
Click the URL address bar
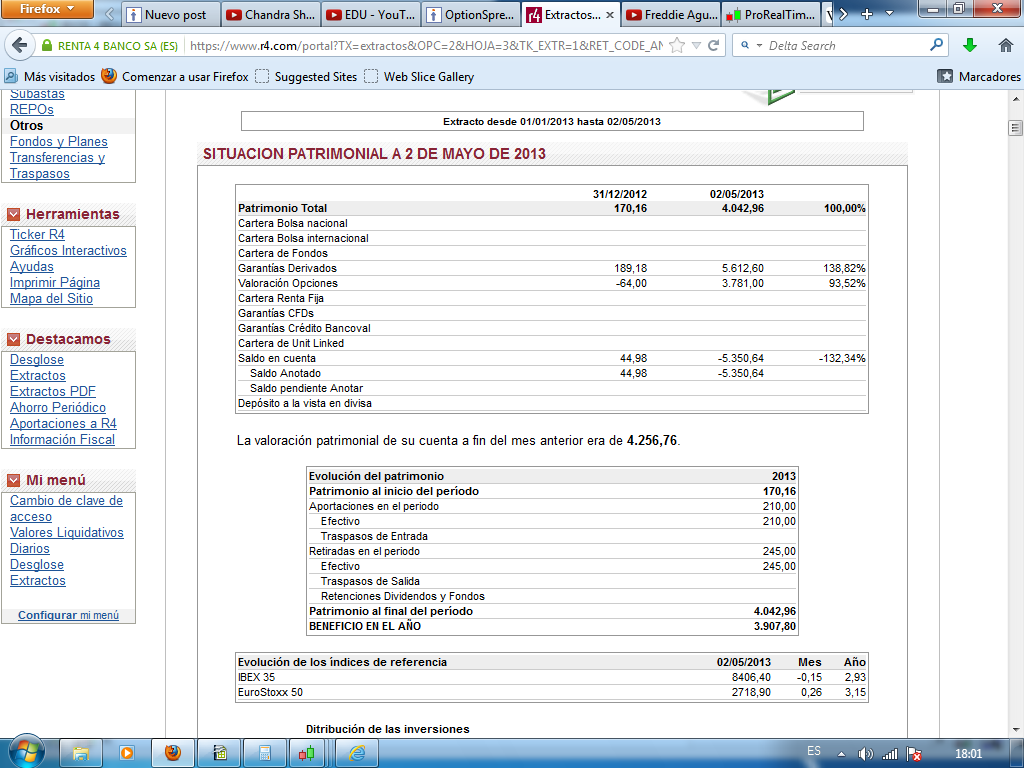click(424, 46)
